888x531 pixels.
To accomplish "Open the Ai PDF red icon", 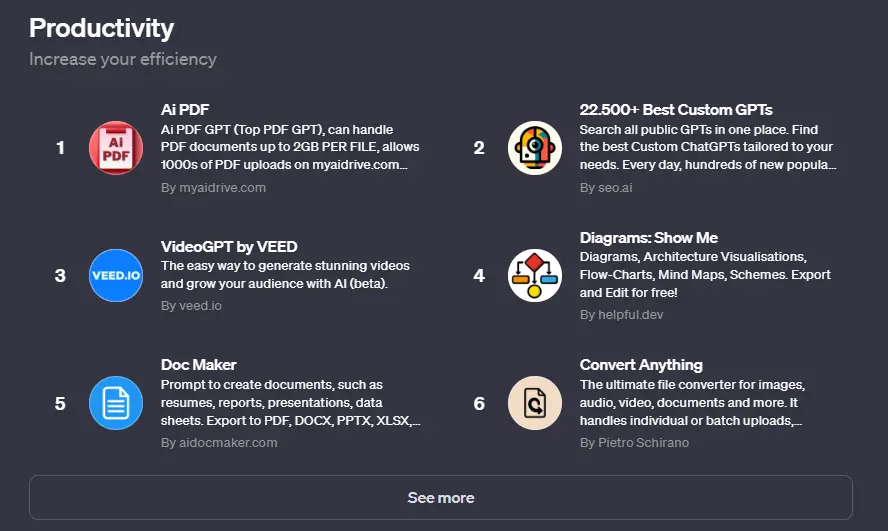I will click(116, 148).
